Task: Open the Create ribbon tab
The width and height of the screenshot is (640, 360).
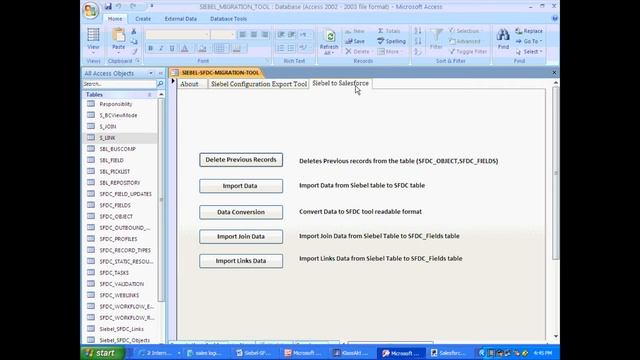Action: pos(143,19)
